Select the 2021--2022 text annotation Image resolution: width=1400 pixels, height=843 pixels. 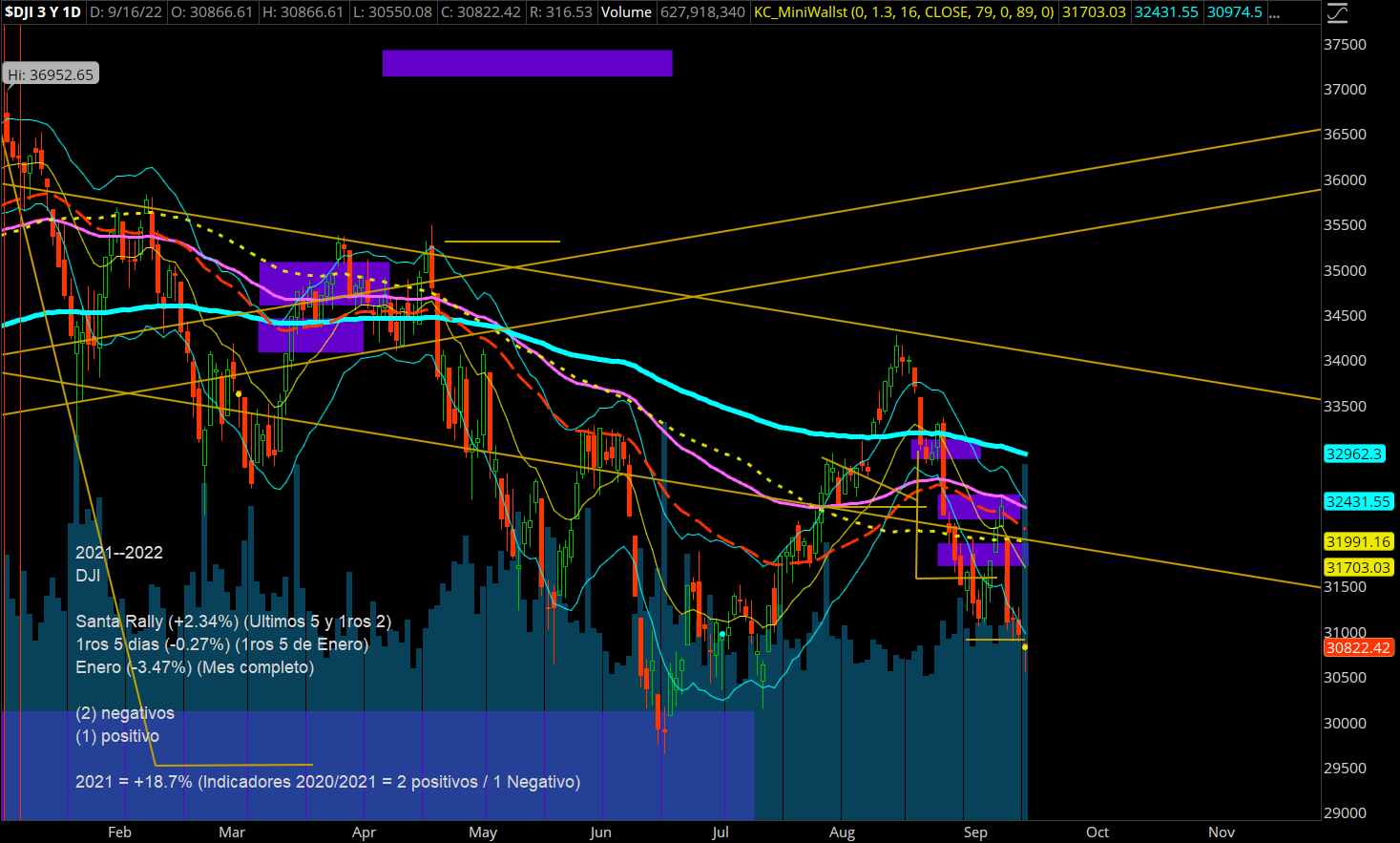pyautogui.click(x=119, y=553)
